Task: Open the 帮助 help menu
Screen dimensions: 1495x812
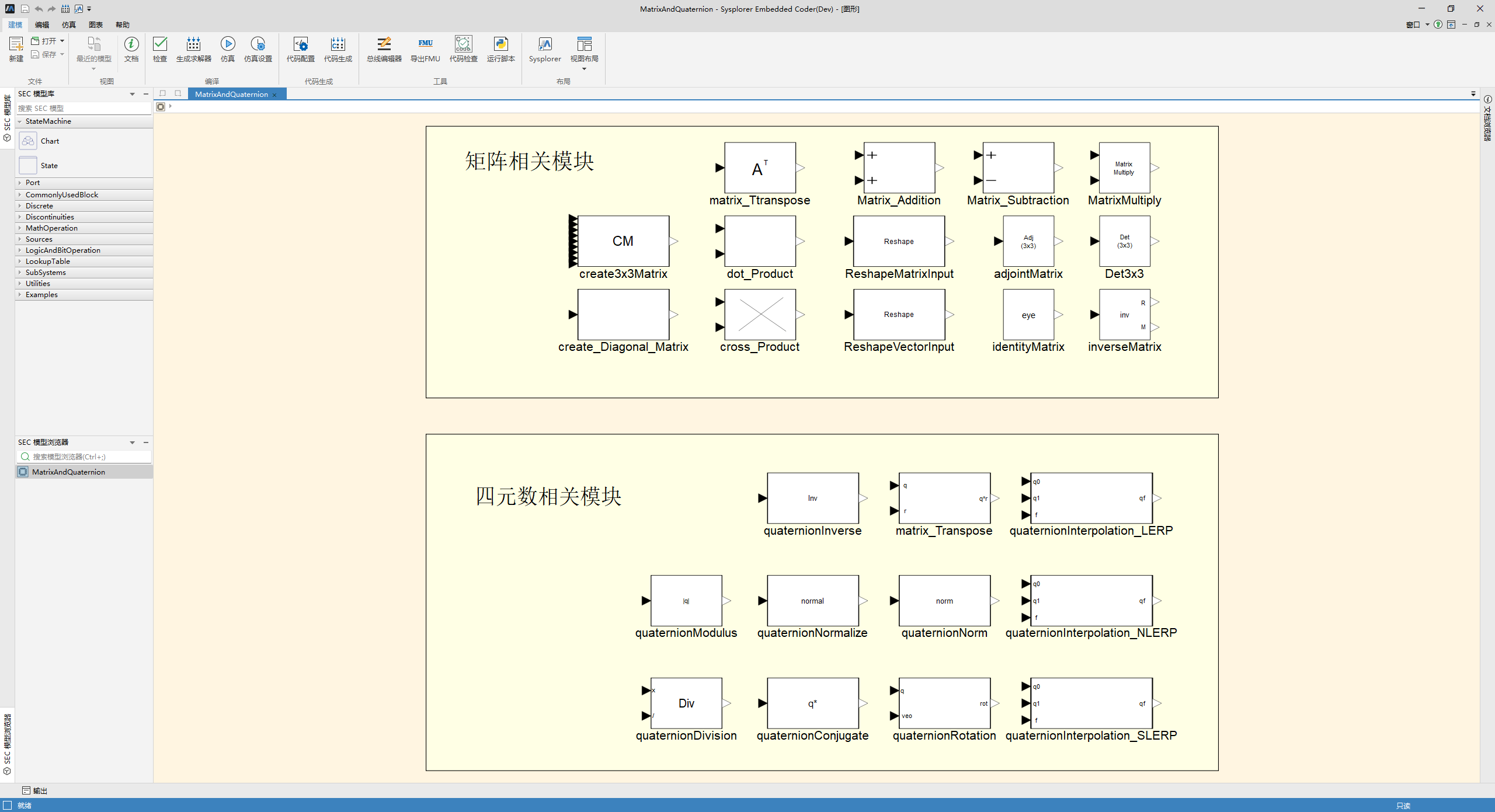Action: coord(122,25)
